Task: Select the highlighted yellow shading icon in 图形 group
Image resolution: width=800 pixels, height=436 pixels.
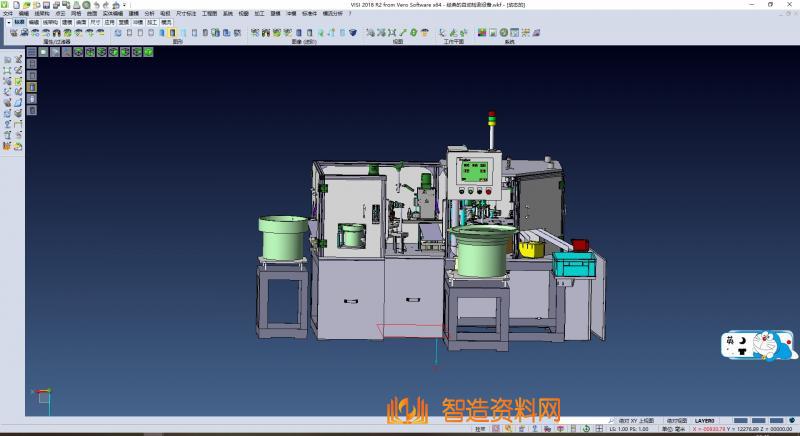Action: [x=172, y=33]
